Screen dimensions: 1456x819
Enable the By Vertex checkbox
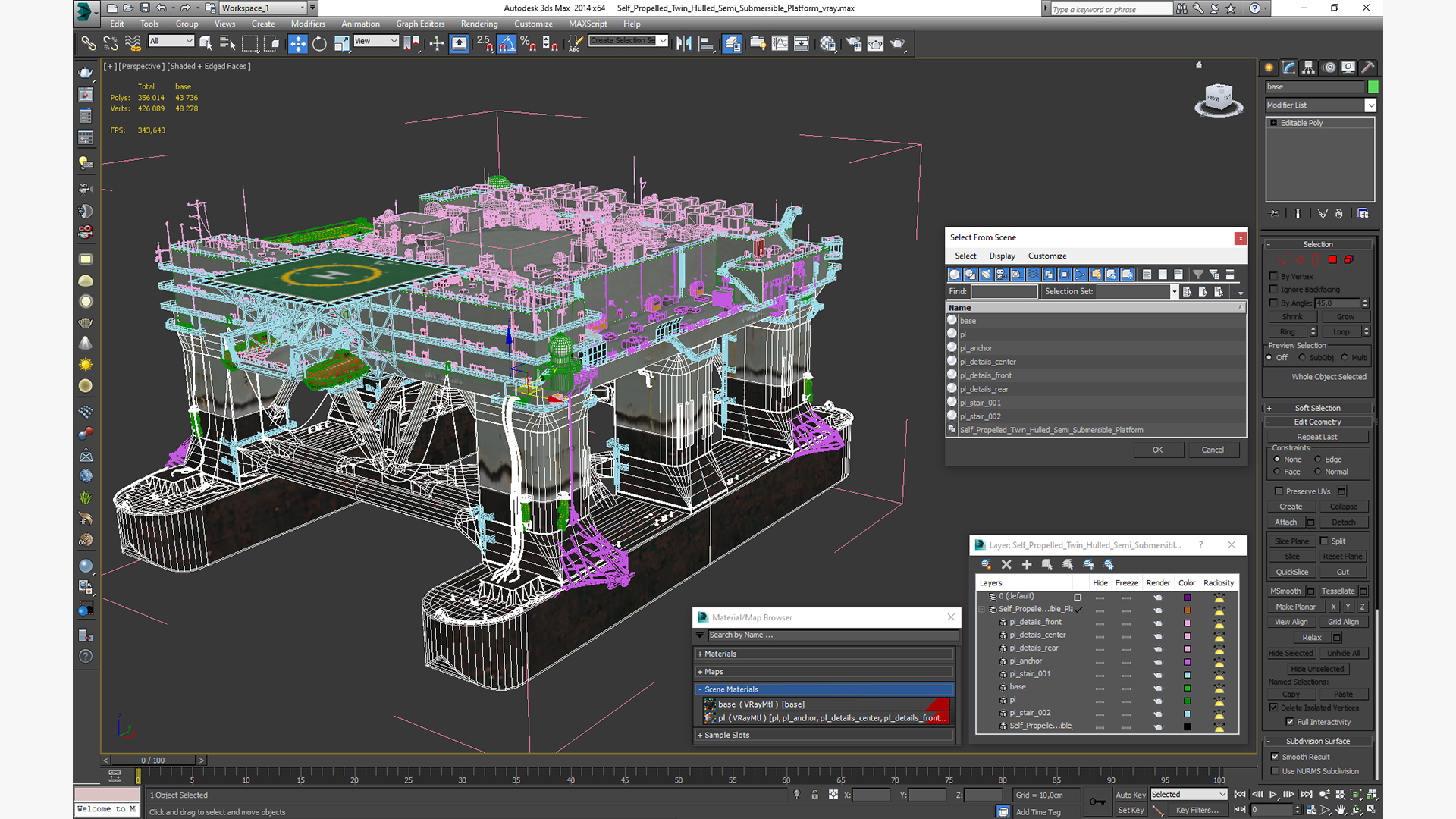tap(1274, 276)
